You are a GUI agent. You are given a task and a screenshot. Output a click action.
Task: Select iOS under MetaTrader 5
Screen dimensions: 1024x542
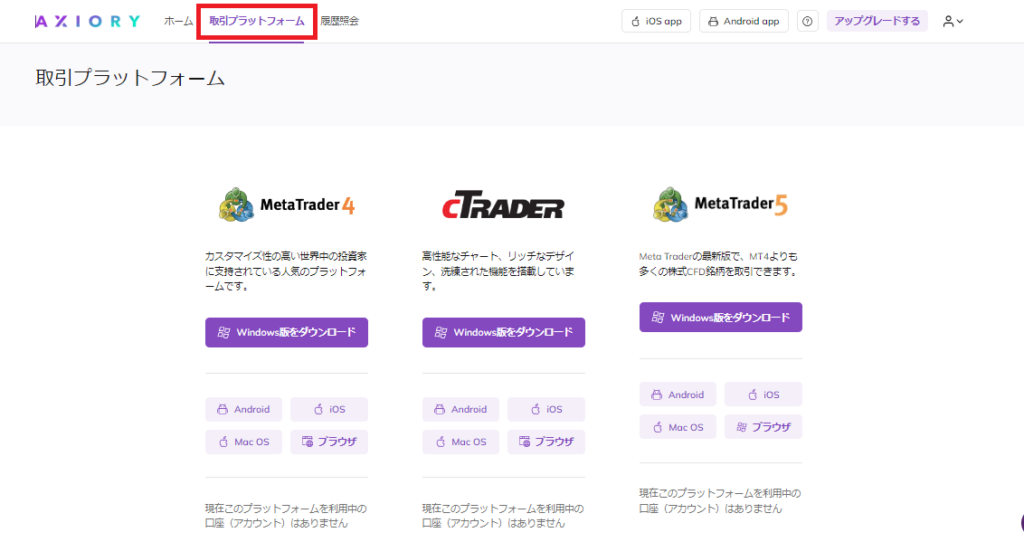tap(763, 394)
